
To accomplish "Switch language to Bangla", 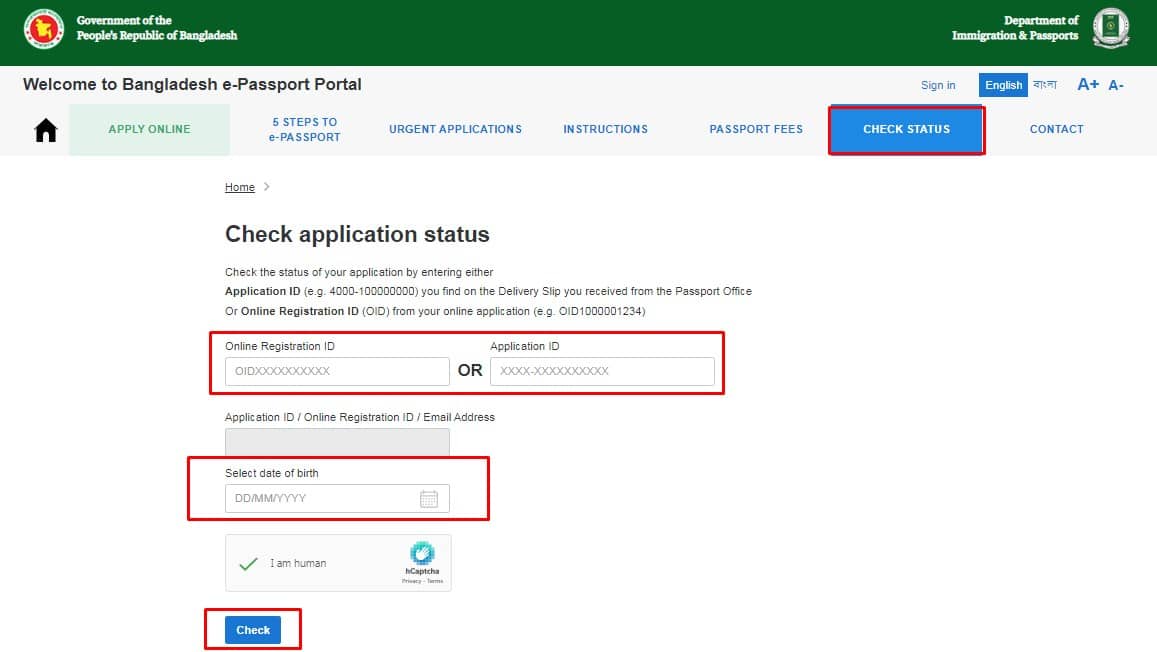I will tap(1045, 85).
